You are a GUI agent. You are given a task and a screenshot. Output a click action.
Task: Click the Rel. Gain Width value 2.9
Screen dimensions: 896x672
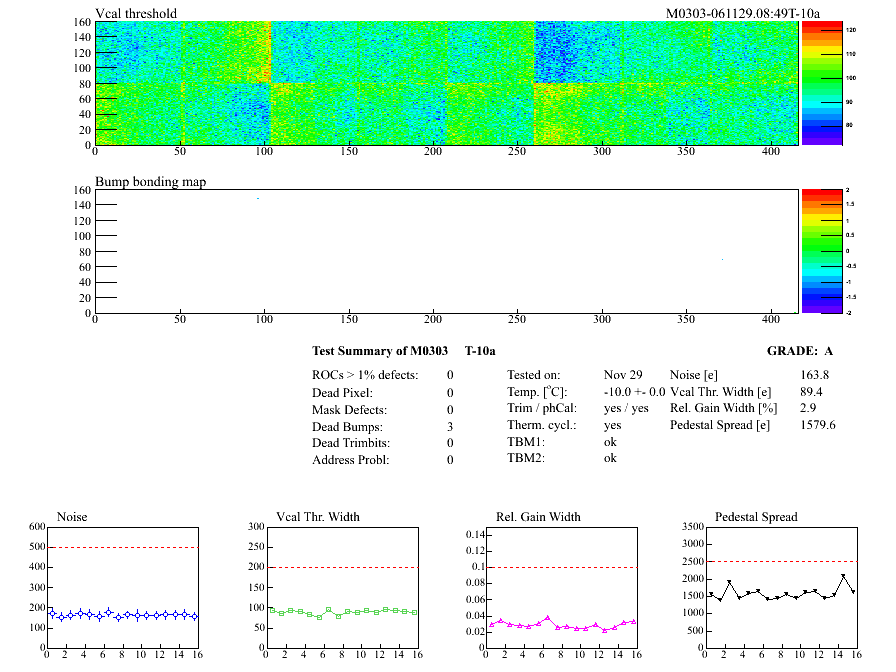[807, 409]
